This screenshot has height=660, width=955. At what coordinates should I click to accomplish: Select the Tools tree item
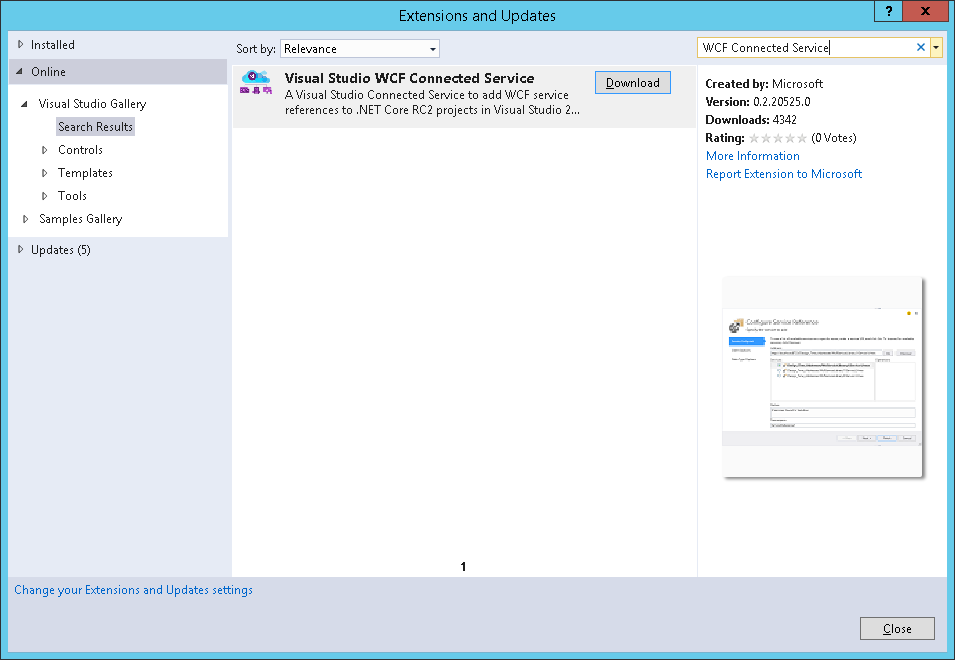point(72,196)
